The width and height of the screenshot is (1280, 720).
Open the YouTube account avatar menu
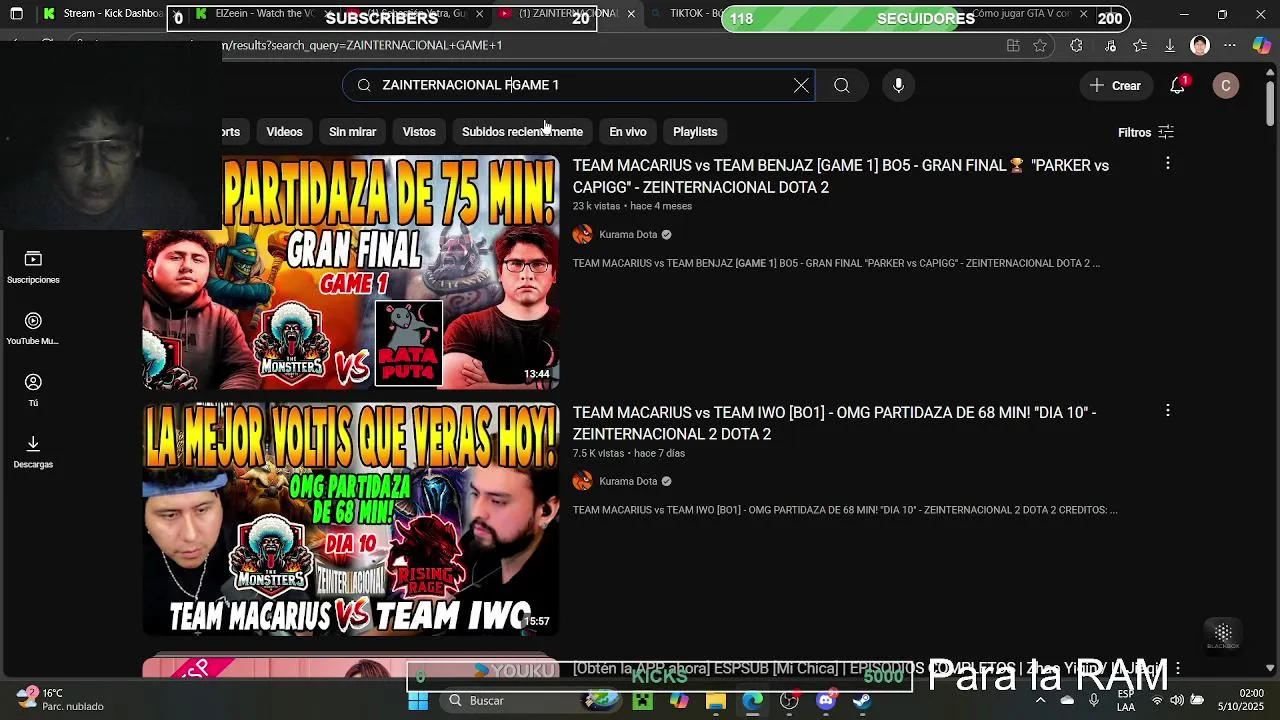click(1226, 86)
